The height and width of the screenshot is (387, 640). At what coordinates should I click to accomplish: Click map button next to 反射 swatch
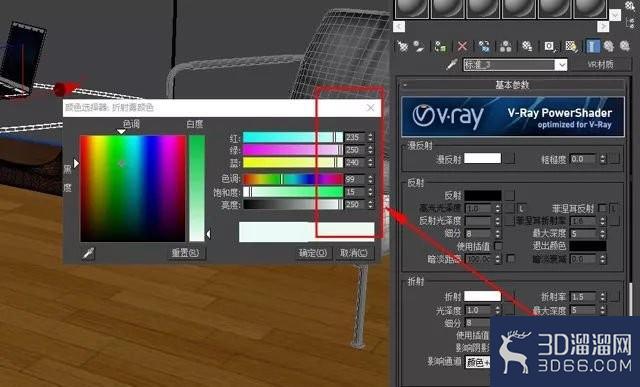[509, 196]
